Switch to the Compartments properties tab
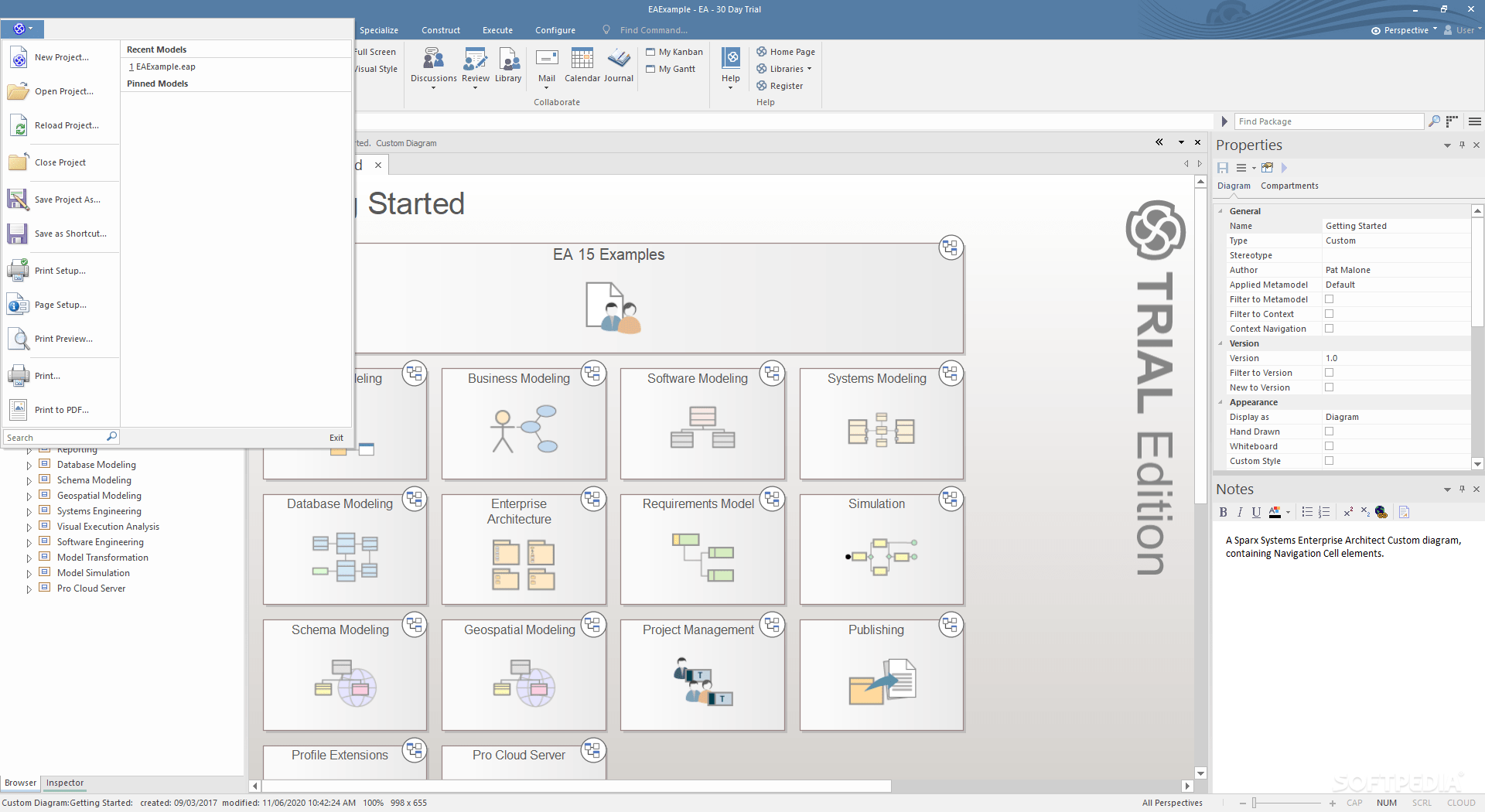Image resolution: width=1485 pixels, height=812 pixels. point(1289,186)
